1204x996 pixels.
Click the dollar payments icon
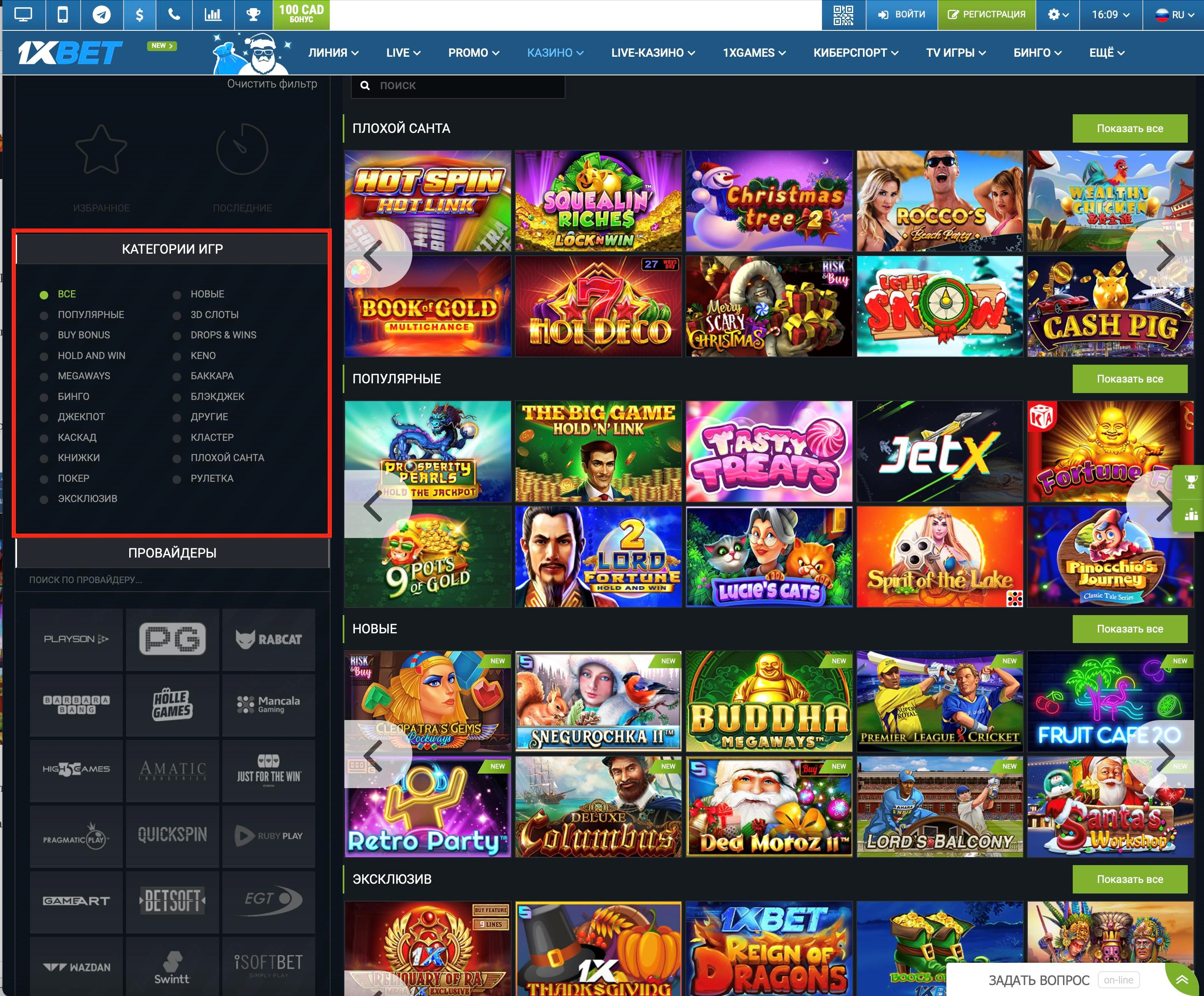(x=139, y=14)
